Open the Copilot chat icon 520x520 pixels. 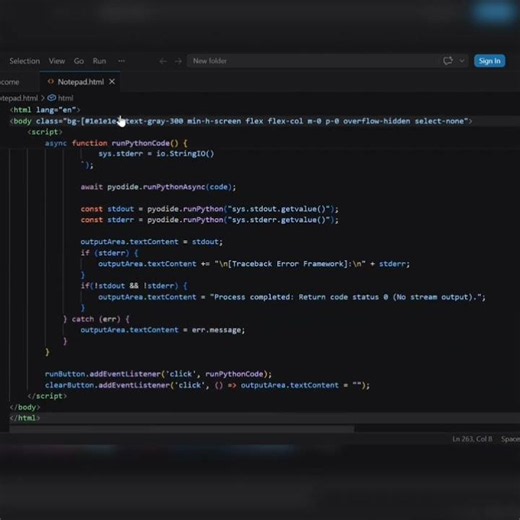pos(448,61)
